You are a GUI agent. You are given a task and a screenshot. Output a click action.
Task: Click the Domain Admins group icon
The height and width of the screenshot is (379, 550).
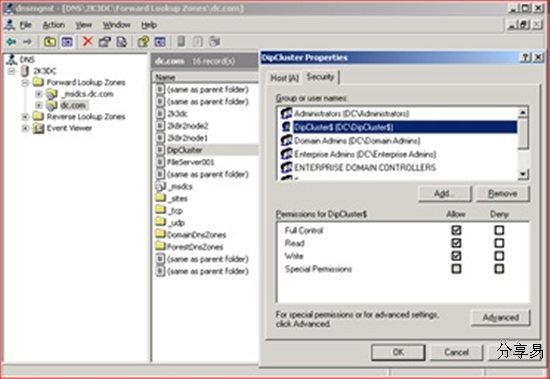[286, 141]
